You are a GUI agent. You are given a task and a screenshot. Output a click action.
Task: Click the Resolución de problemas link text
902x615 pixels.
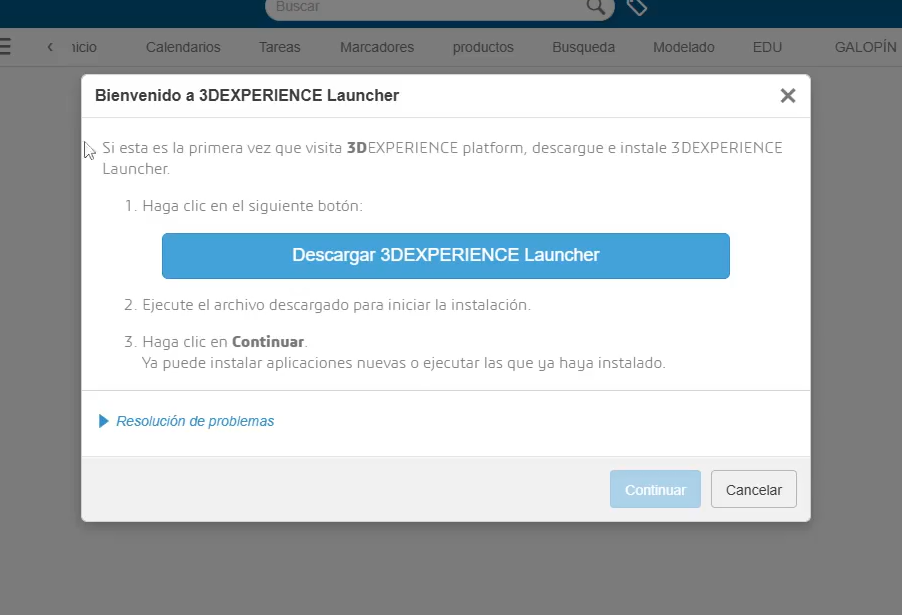point(195,421)
